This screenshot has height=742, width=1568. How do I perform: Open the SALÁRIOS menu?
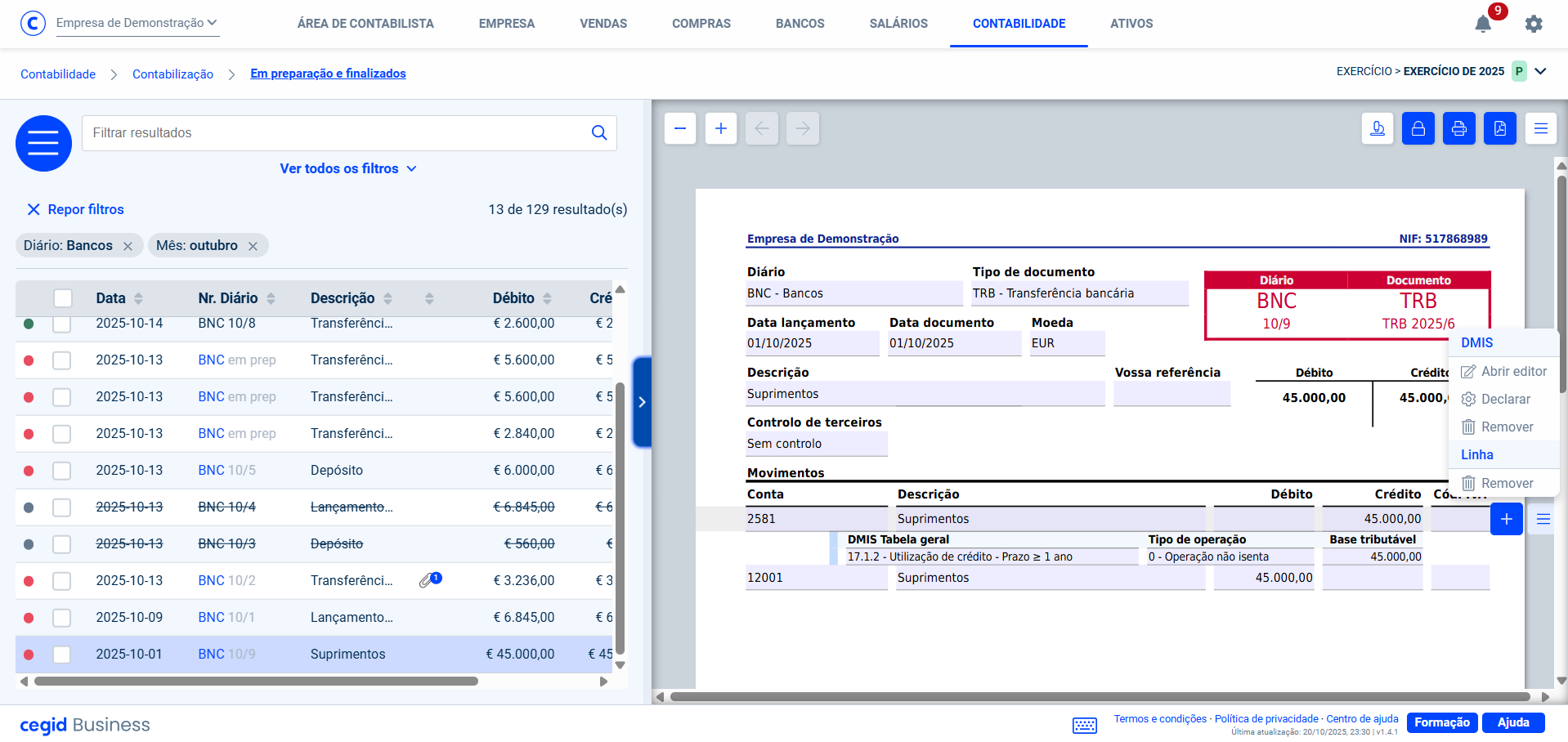click(898, 24)
